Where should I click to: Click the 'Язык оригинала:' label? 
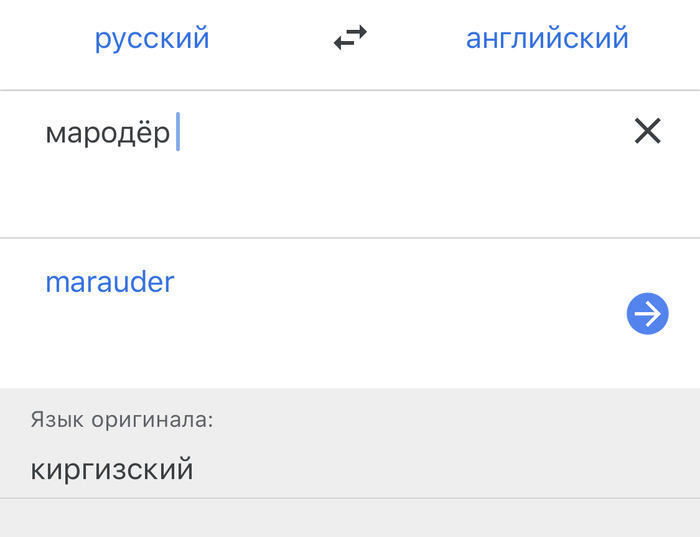coord(122,419)
